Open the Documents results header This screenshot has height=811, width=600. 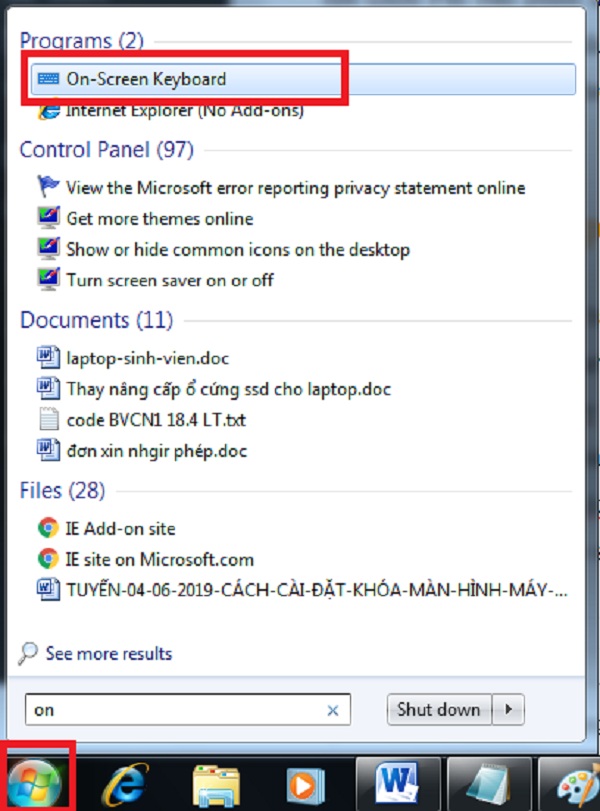pyautogui.click(x=96, y=321)
